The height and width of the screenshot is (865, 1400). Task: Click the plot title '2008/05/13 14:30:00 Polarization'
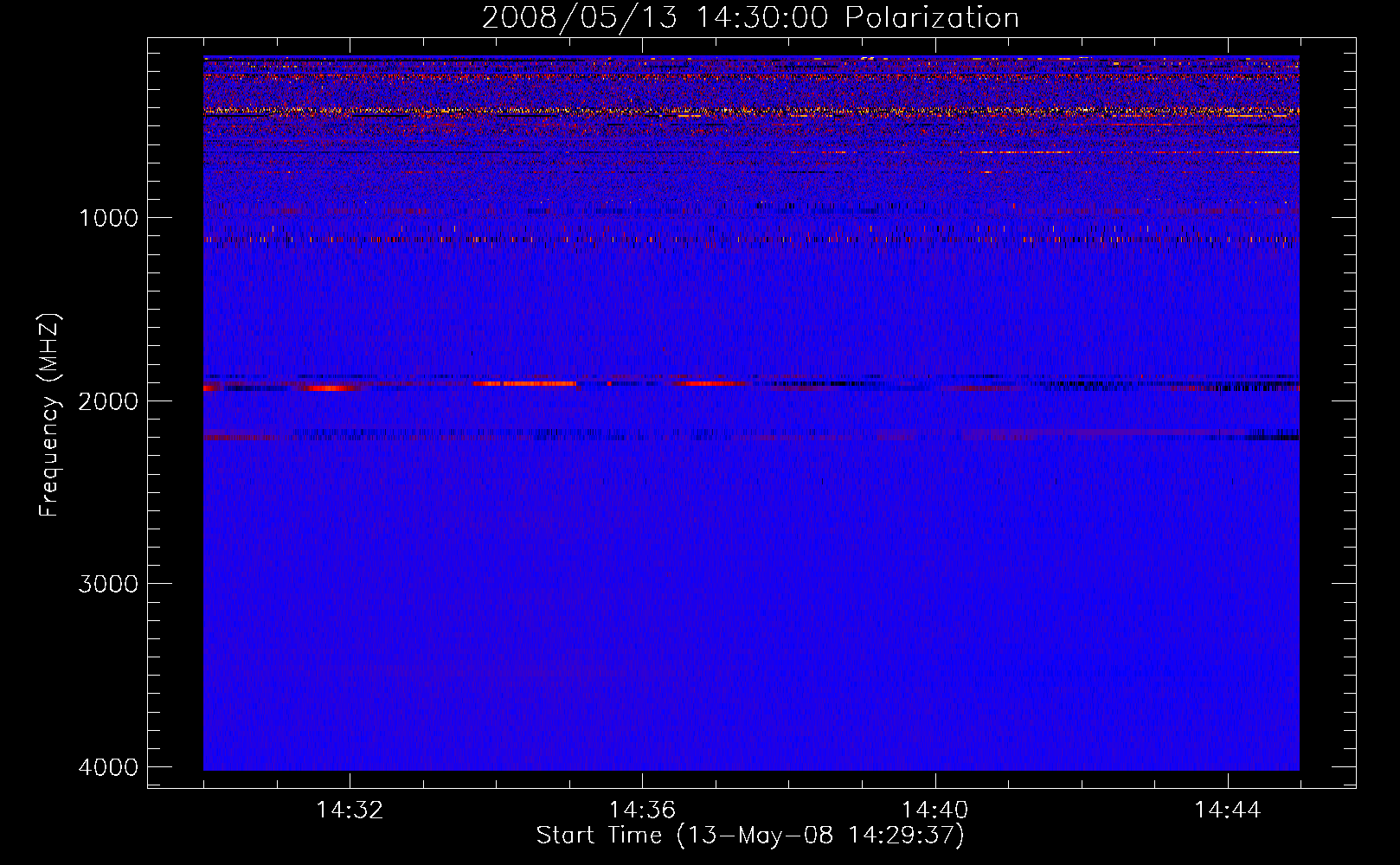(x=750, y=17)
